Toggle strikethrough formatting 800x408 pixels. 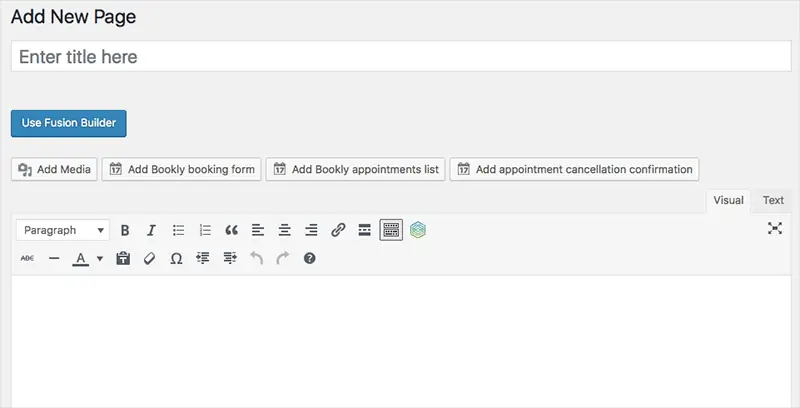click(28, 259)
